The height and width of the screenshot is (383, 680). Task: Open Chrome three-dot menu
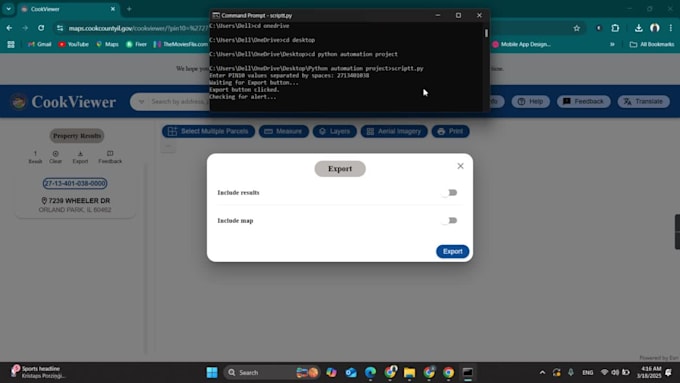click(670, 28)
